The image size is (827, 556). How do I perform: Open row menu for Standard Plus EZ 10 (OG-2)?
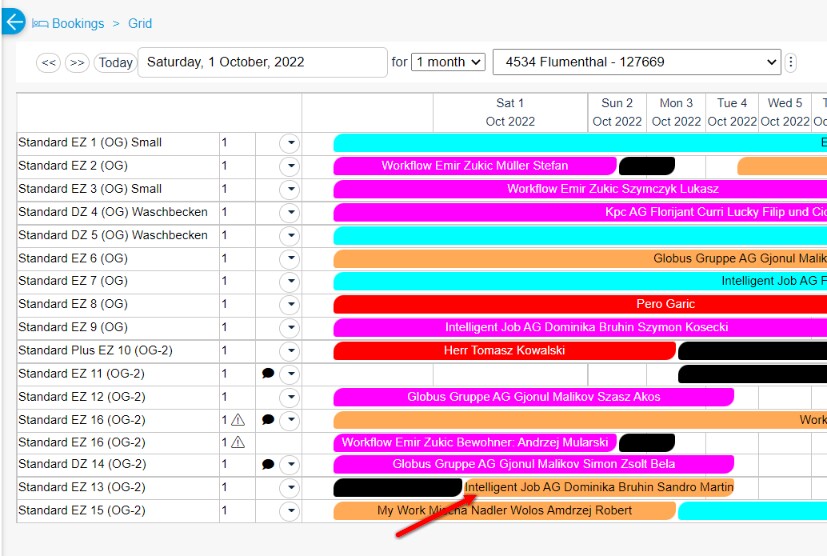[x=290, y=351]
